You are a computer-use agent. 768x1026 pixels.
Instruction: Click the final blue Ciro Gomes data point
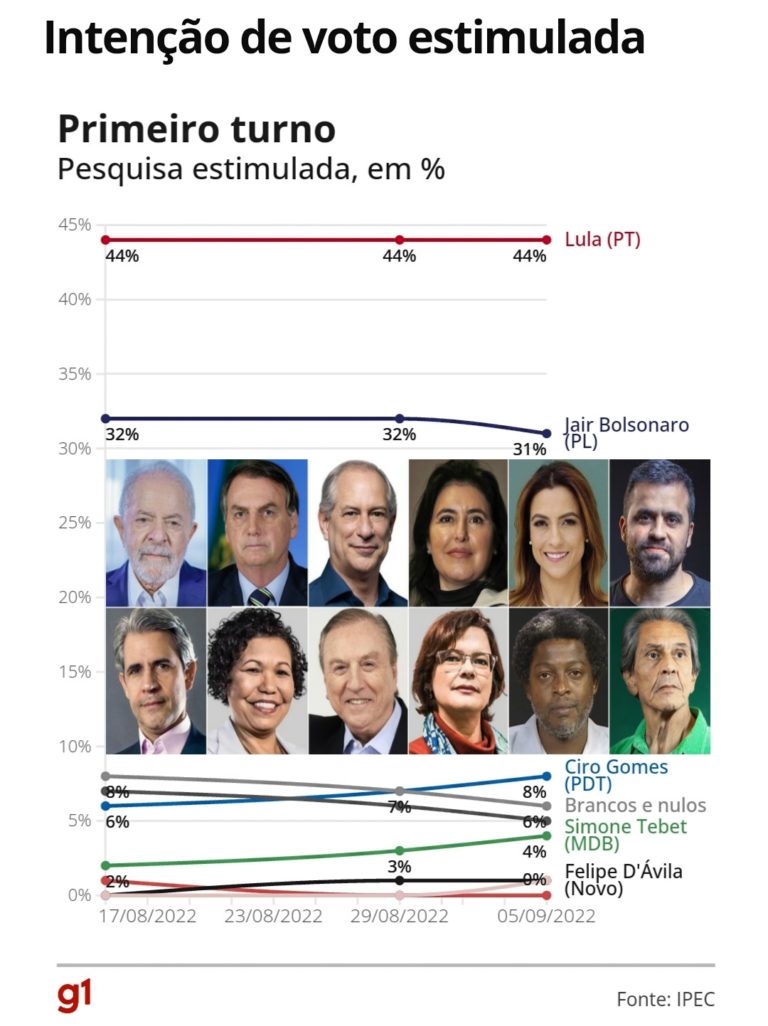pos(547,775)
